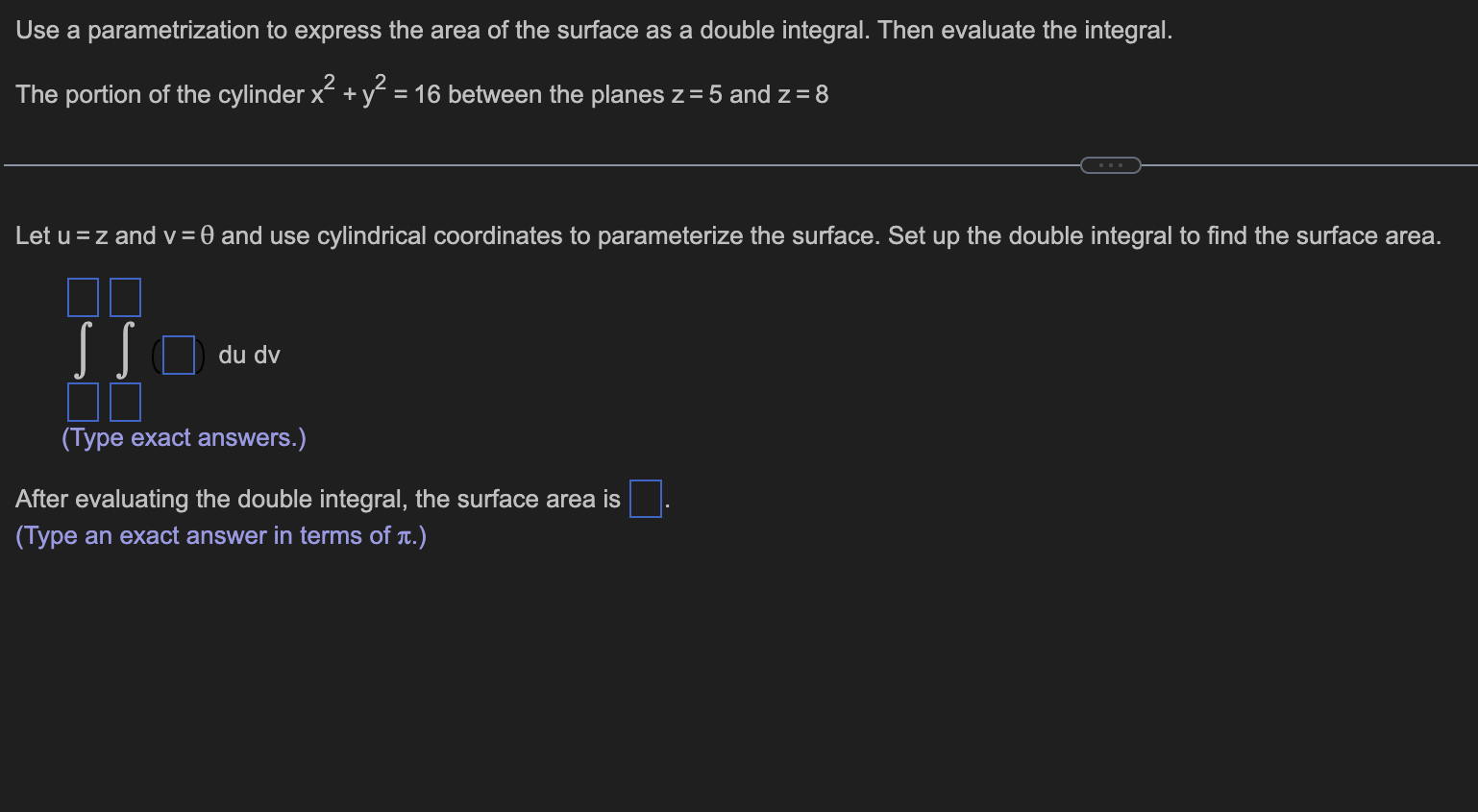Click the outer integral upper limit box
1478x812 pixels.
pos(83,297)
